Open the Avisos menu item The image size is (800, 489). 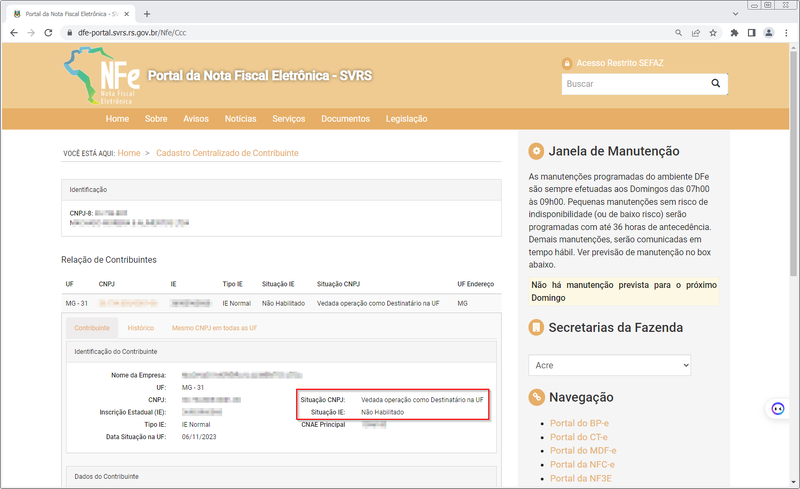(196, 118)
